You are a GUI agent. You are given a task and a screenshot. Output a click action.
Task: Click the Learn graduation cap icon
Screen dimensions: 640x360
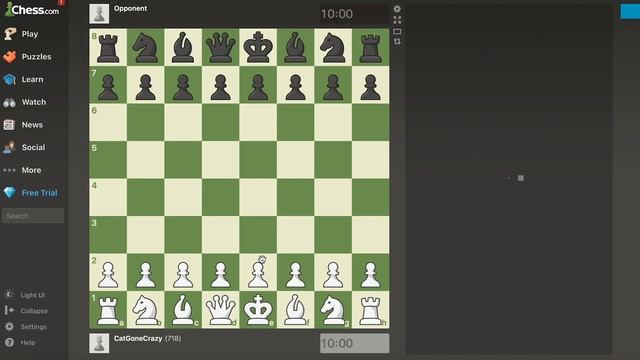coord(9,80)
